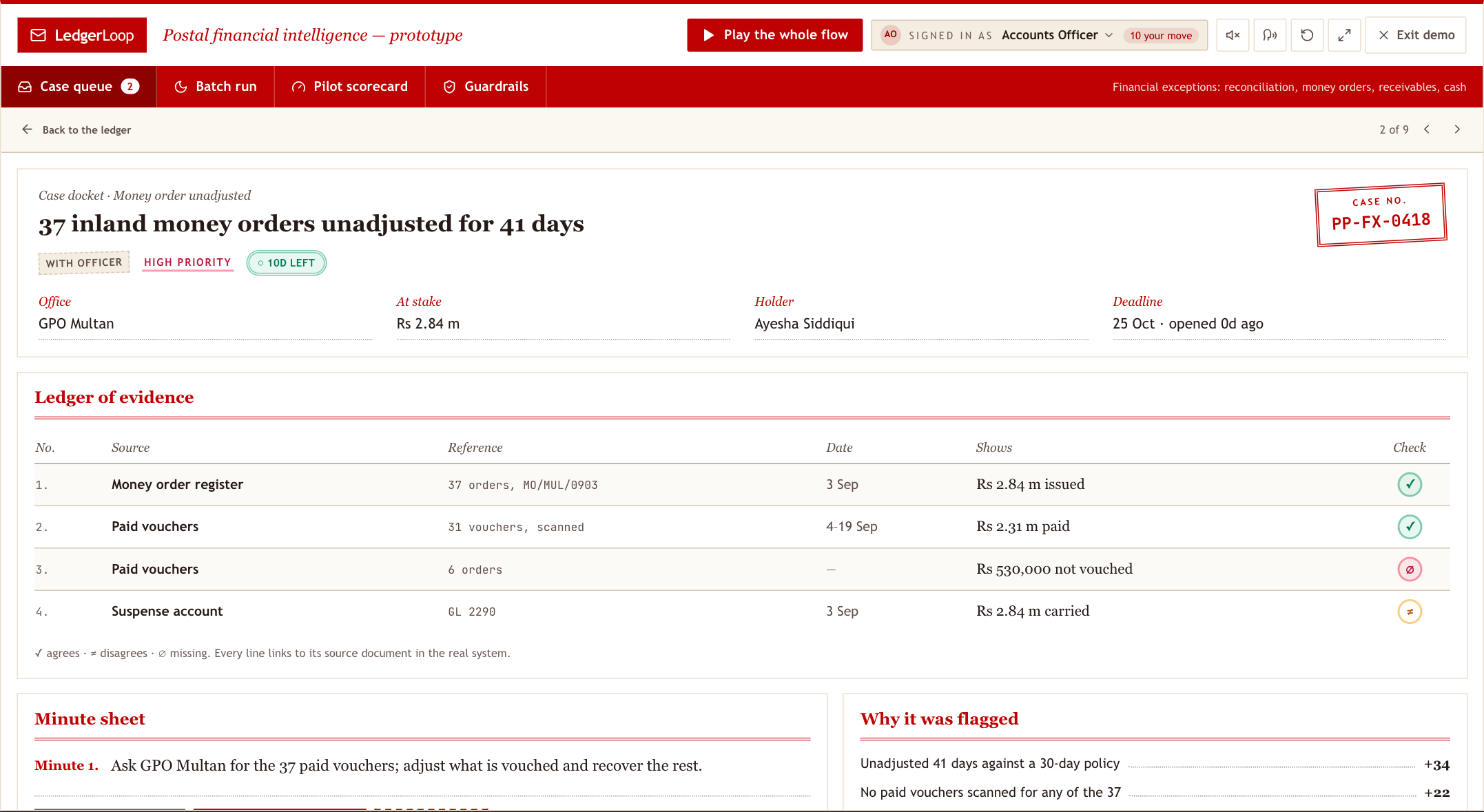
Task: Play the whole flow
Action: tap(774, 35)
